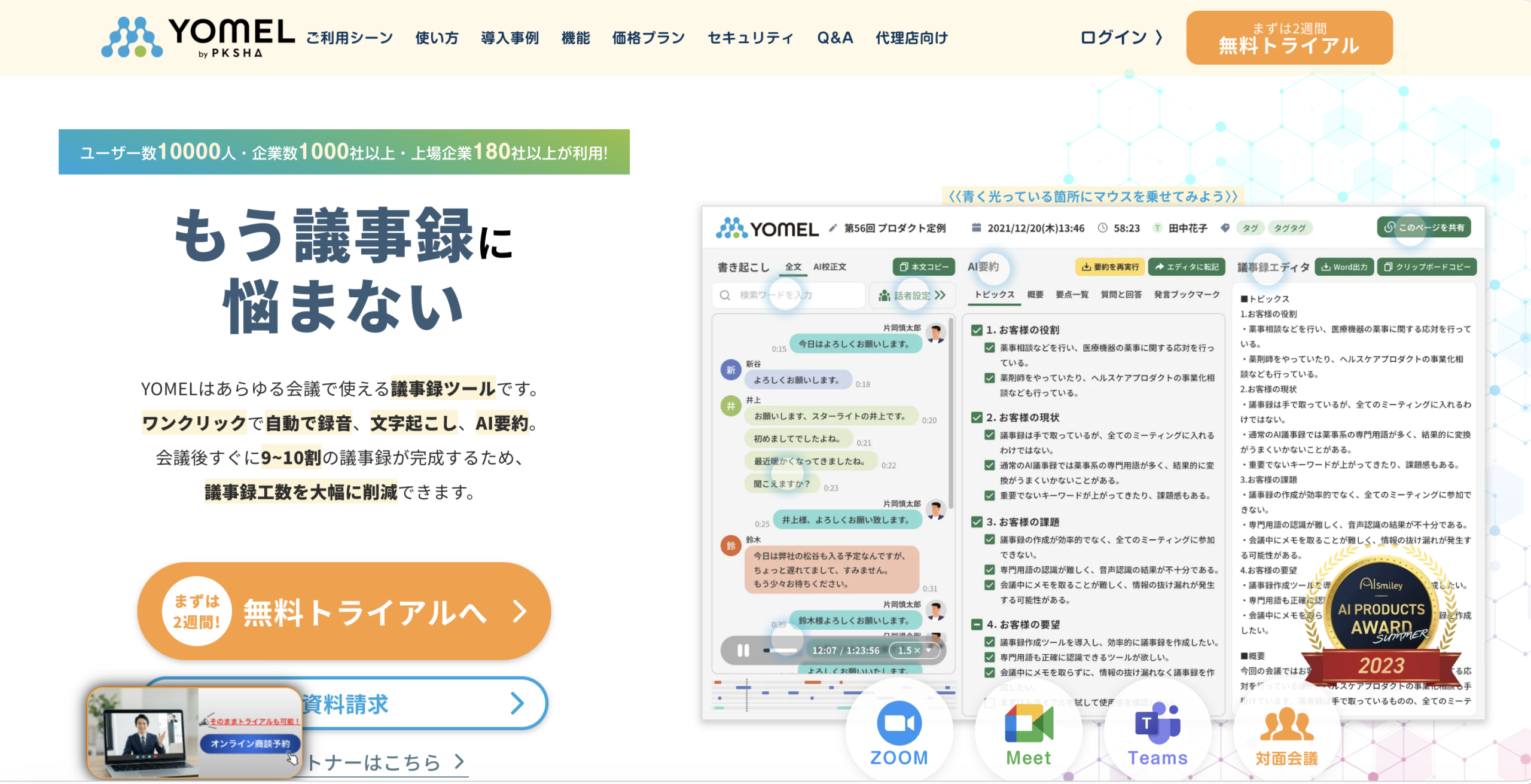Toggle the 2. お客様の現状 checkbox
This screenshot has height=784, width=1531.
coord(977,417)
